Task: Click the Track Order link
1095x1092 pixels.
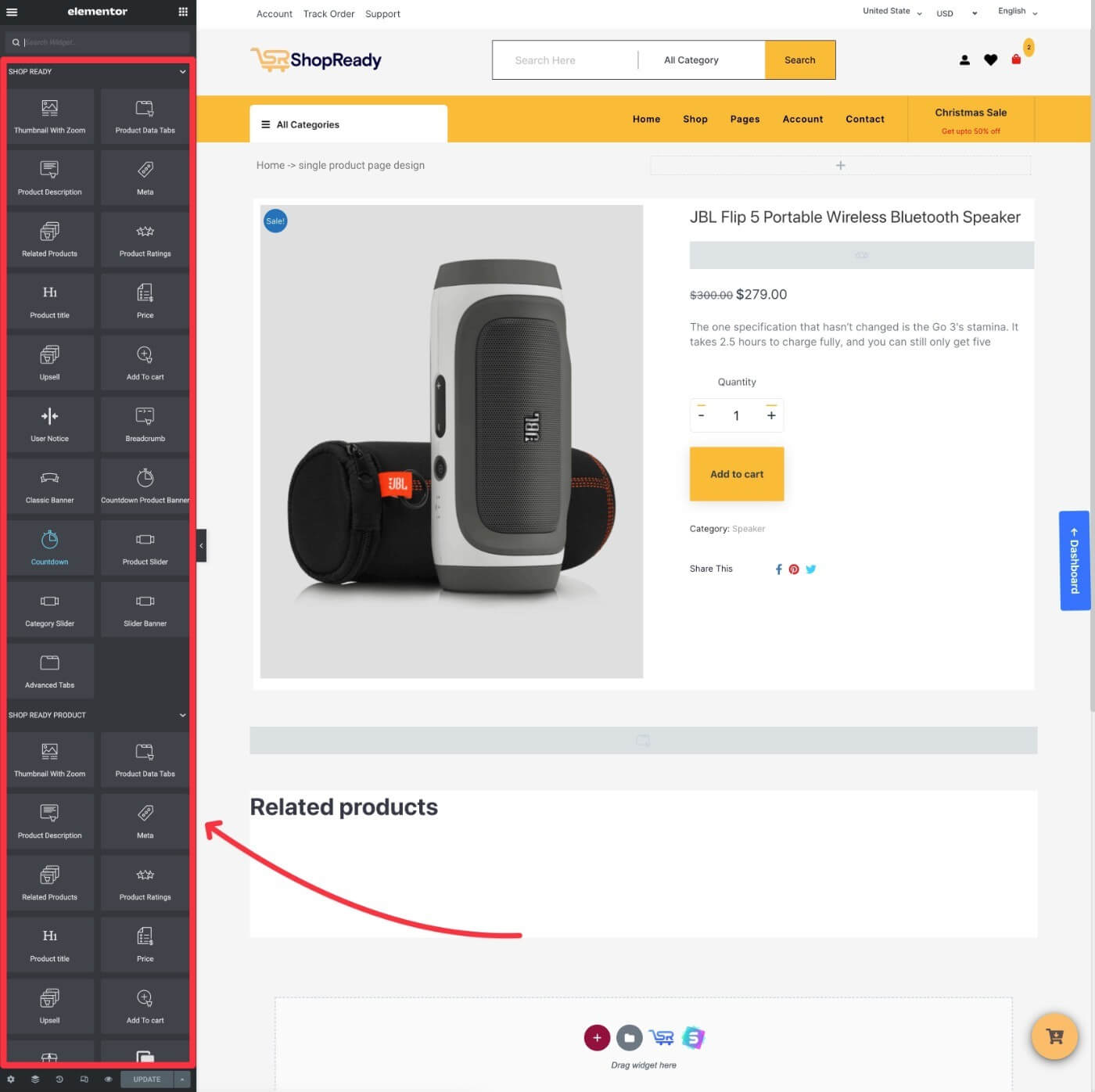Action: (329, 14)
